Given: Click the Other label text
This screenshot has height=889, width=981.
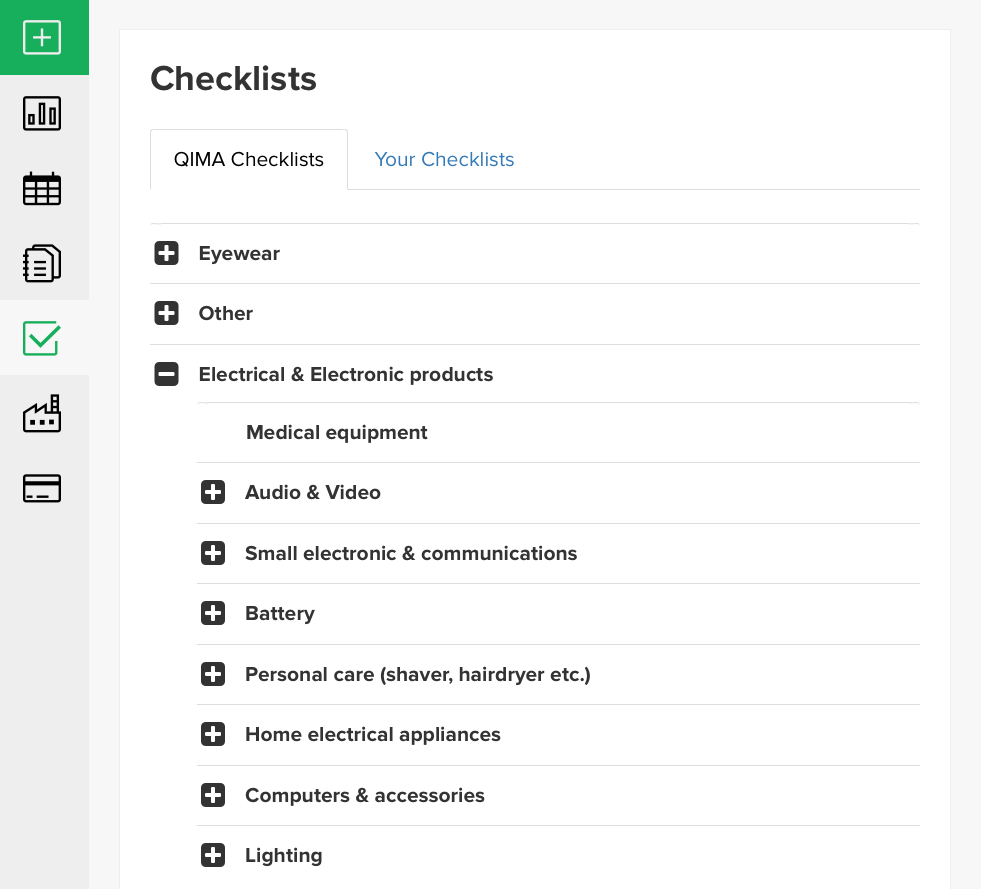Looking at the screenshot, I should click(226, 313).
